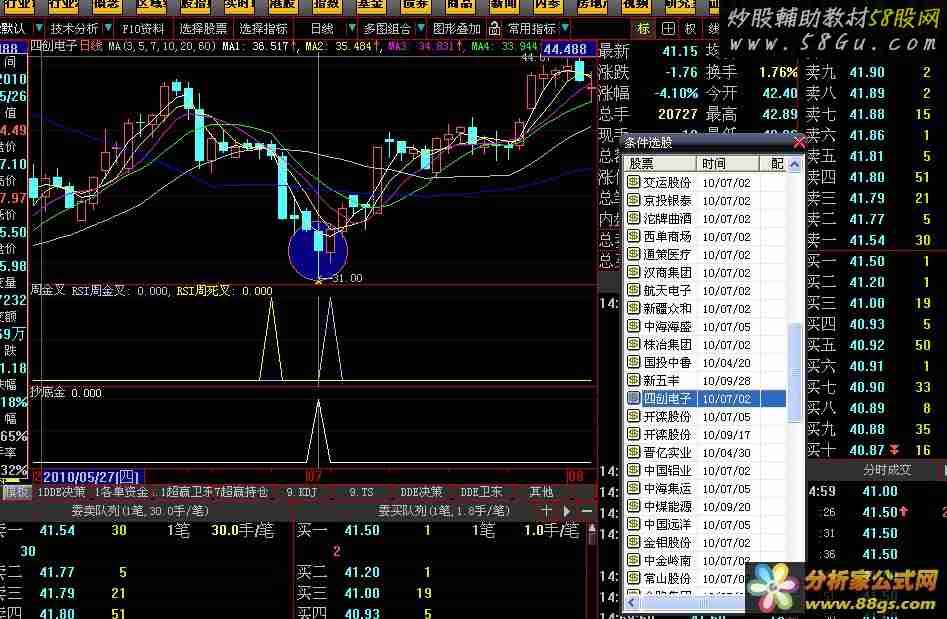Switch to the 9.KDJ indicator tab
This screenshot has width=947, height=619.
pyautogui.click(x=301, y=492)
